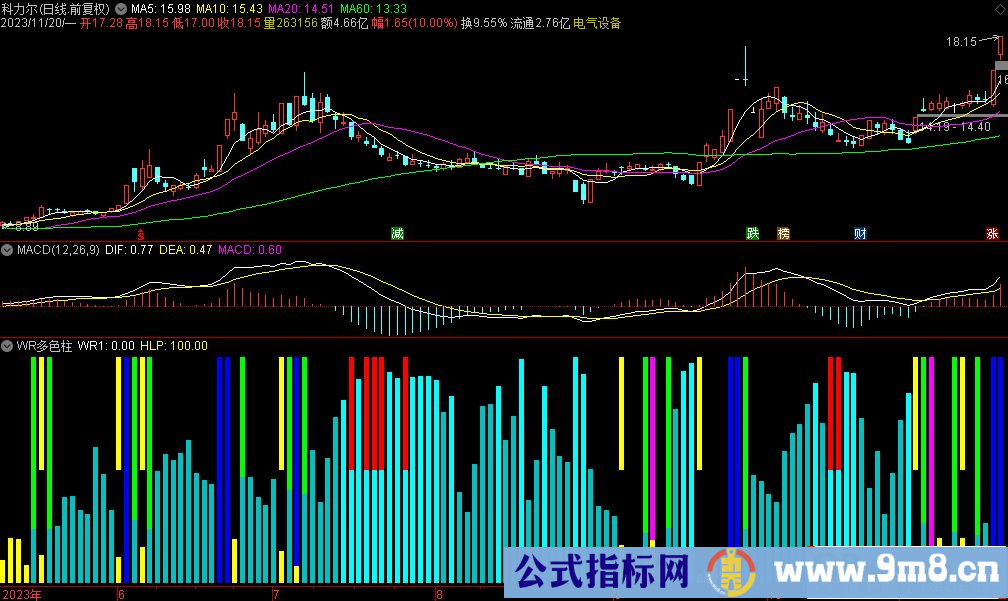Viewport: 1008px width, 601px height.
Task: Click the 2023年 timeline label
Action: 21,595
